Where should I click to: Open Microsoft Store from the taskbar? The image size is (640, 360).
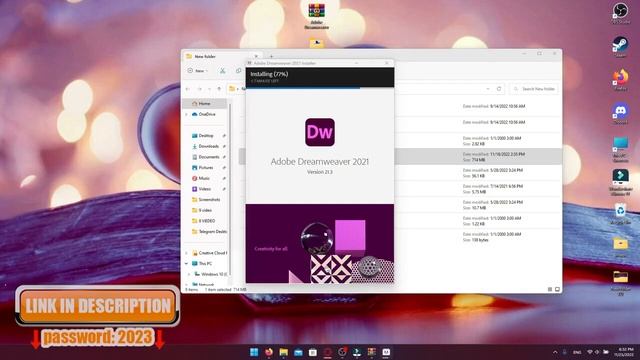(x=313, y=352)
